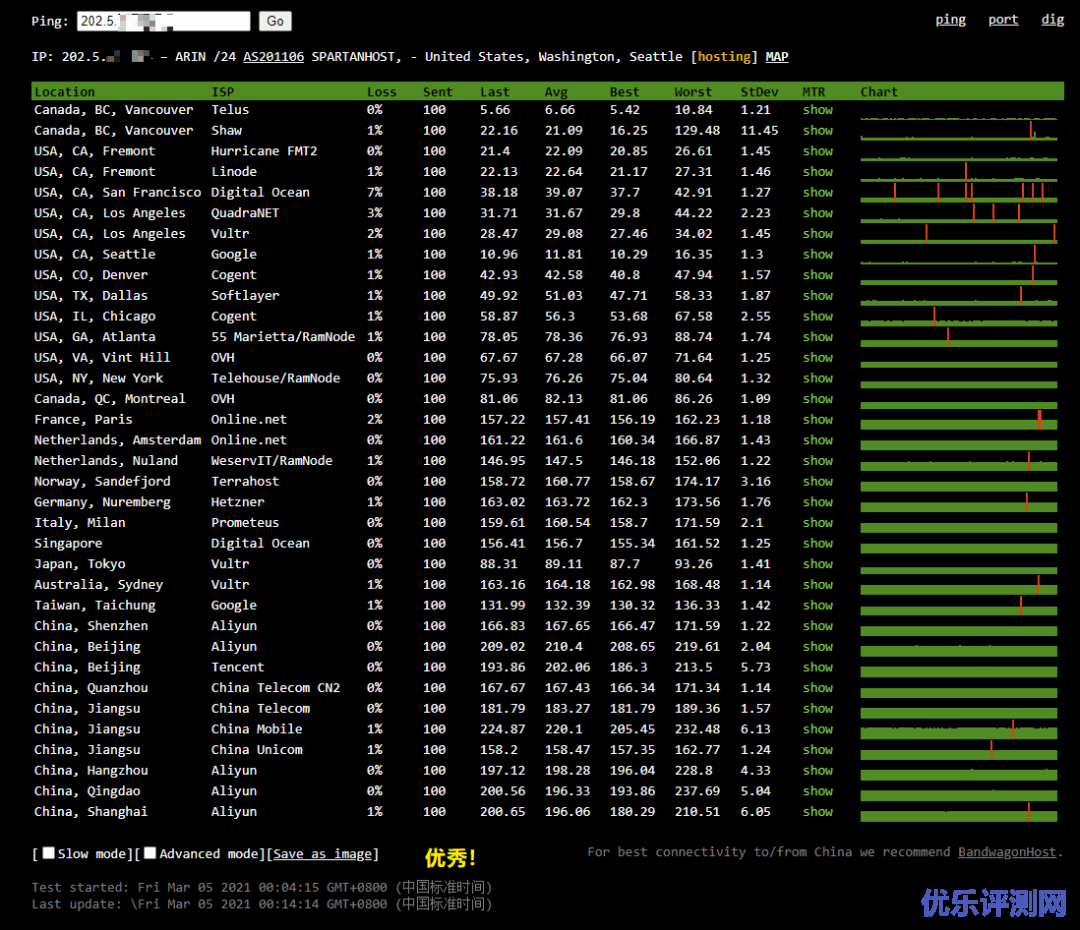Show MTR for the Telus Vancouver row
The image size is (1080, 930).
818,110
